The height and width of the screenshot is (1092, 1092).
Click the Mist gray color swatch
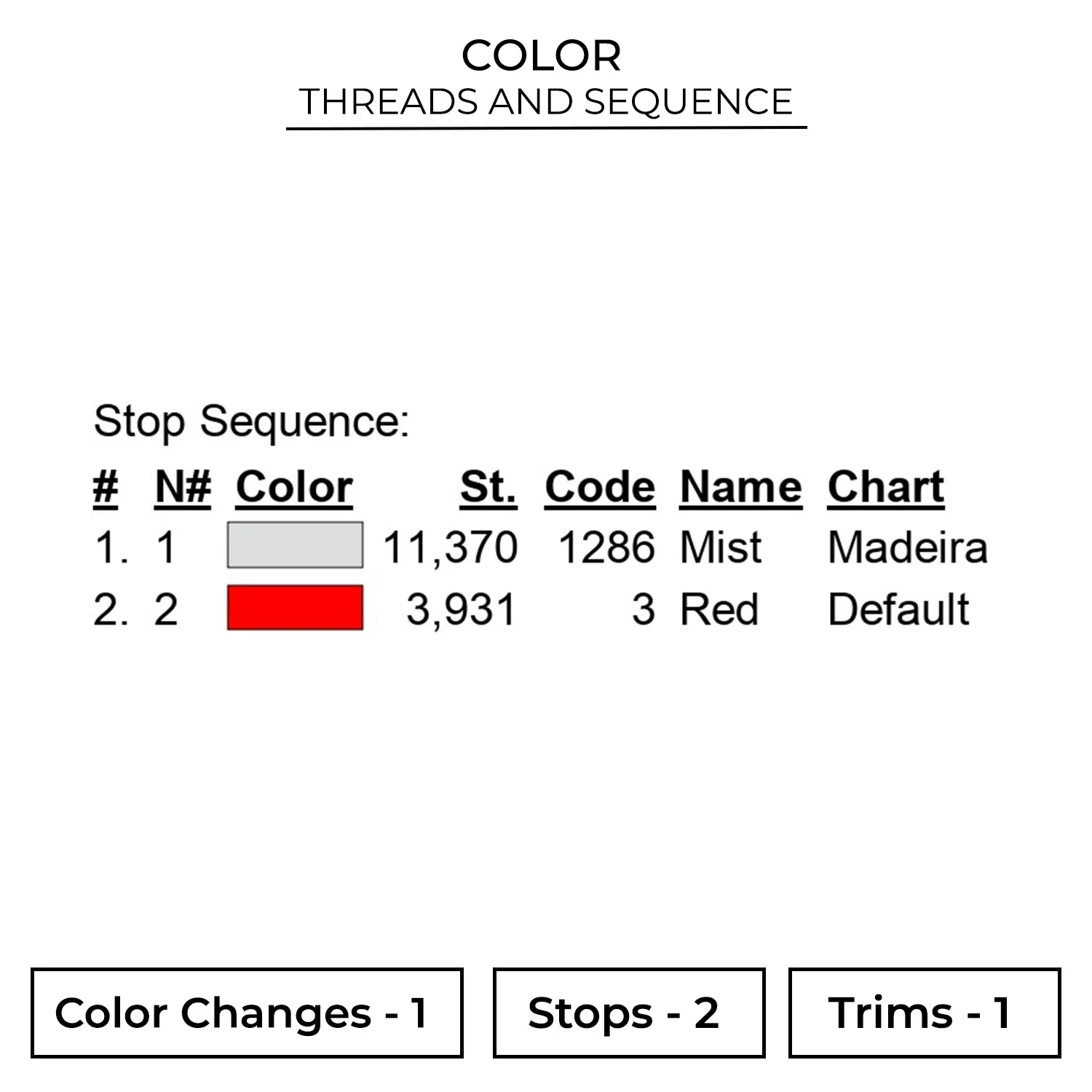pos(295,545)
